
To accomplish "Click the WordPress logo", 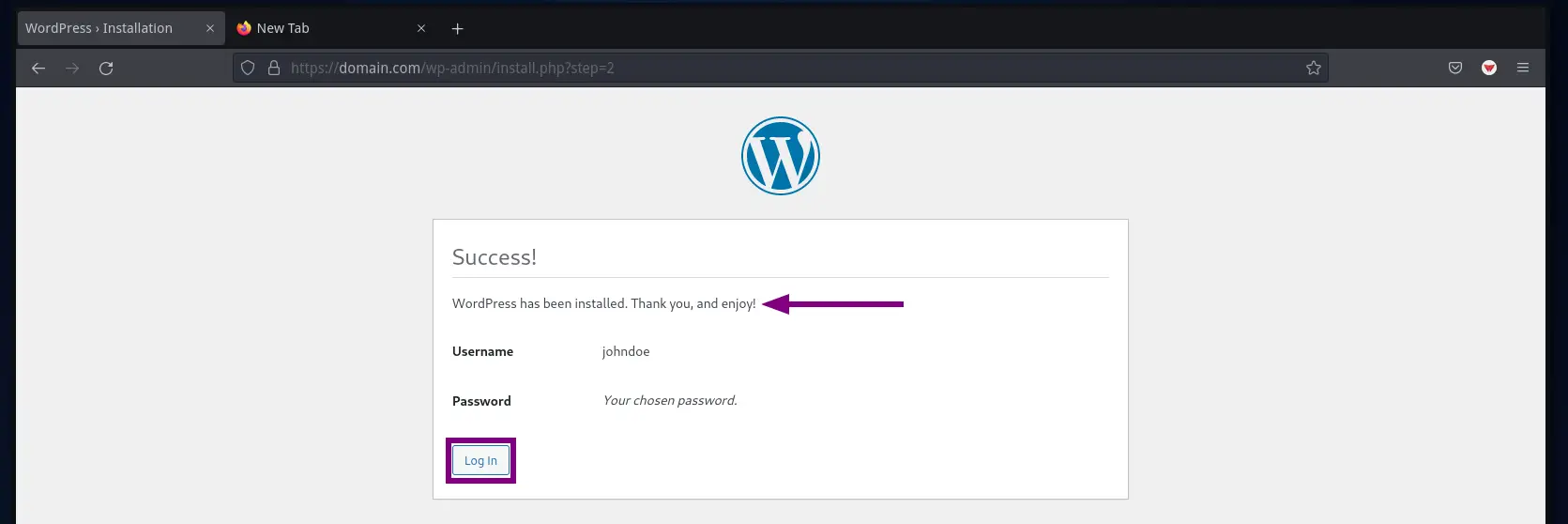I will click(781, 156).
